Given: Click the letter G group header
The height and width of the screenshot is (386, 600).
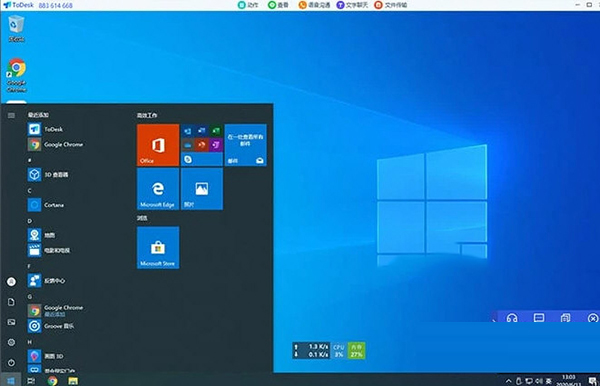Looking at the screenshot, I should (x=29, y=296).
